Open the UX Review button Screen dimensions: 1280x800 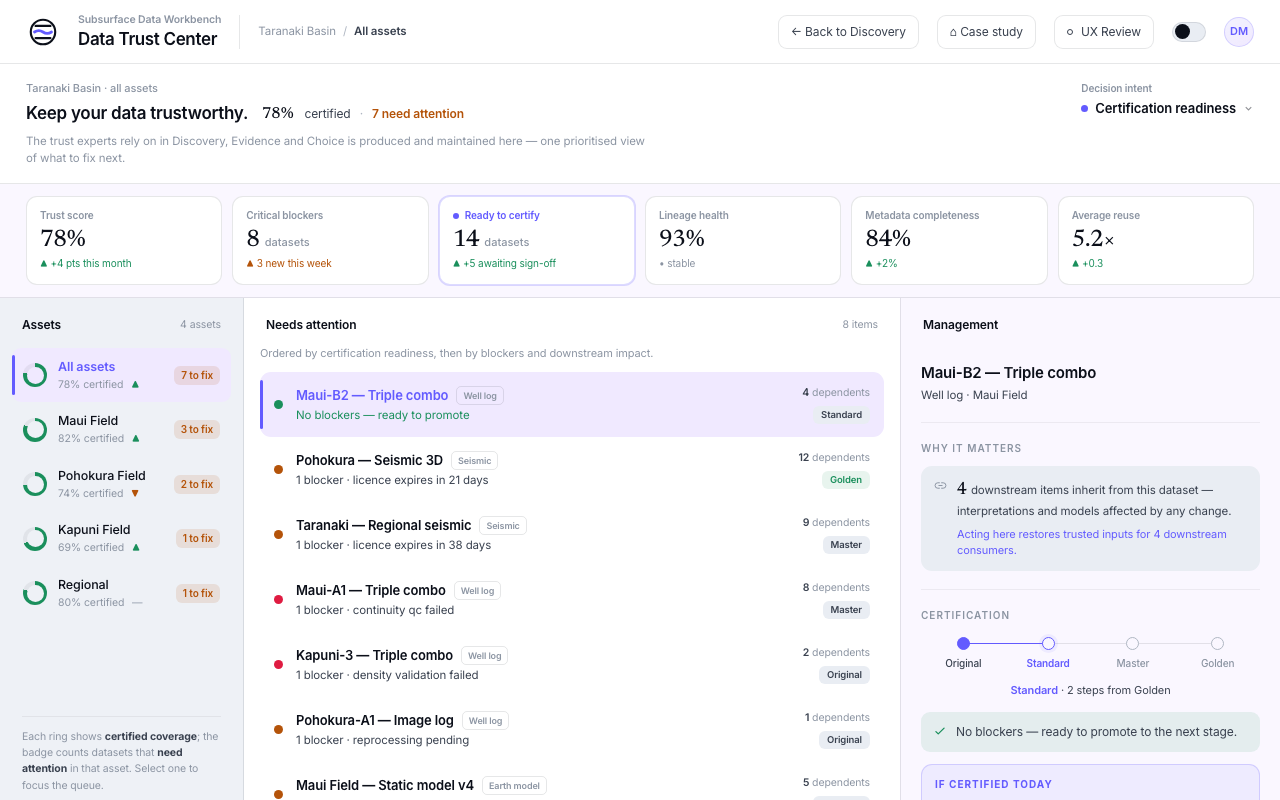coord(1104,32)
